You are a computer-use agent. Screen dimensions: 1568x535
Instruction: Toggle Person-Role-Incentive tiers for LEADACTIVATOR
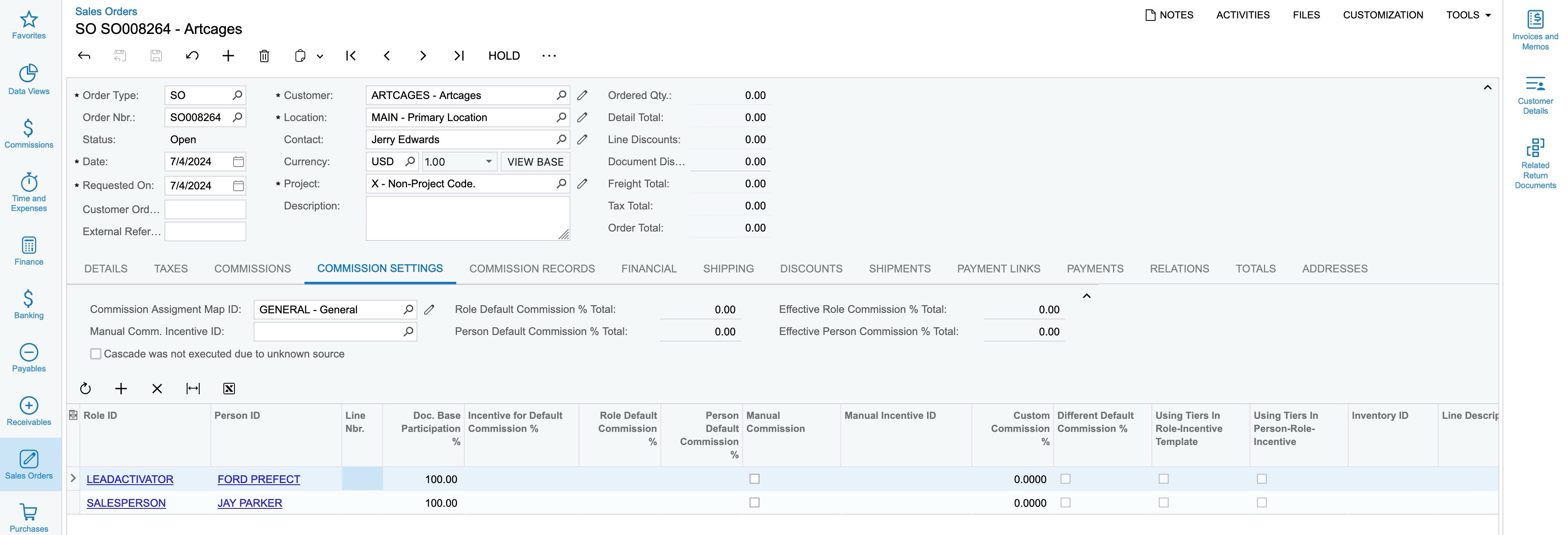[x=1262, y=479]
